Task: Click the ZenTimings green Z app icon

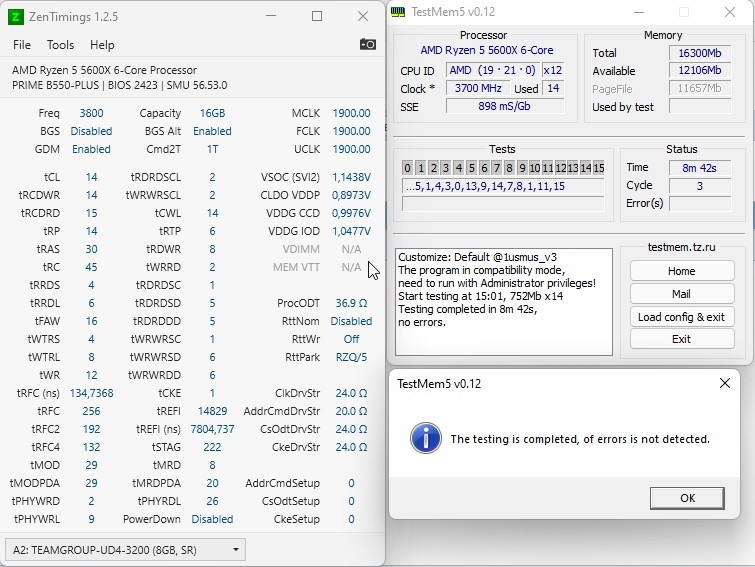Action: pos(15,17)
